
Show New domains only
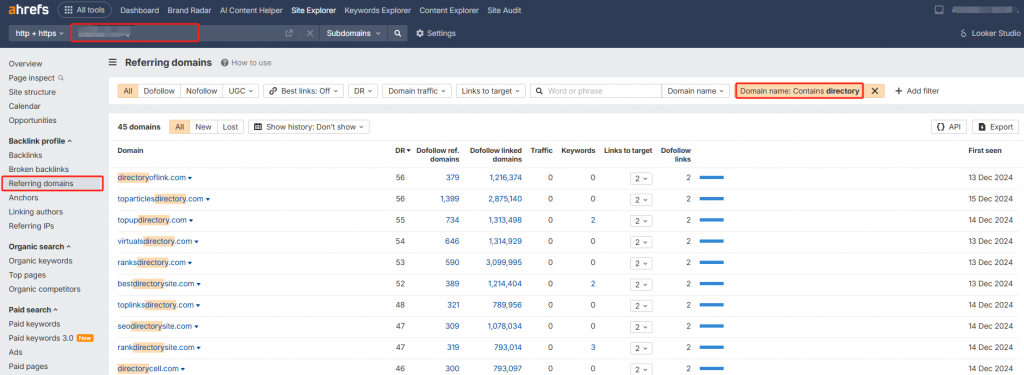click(203, 127)
